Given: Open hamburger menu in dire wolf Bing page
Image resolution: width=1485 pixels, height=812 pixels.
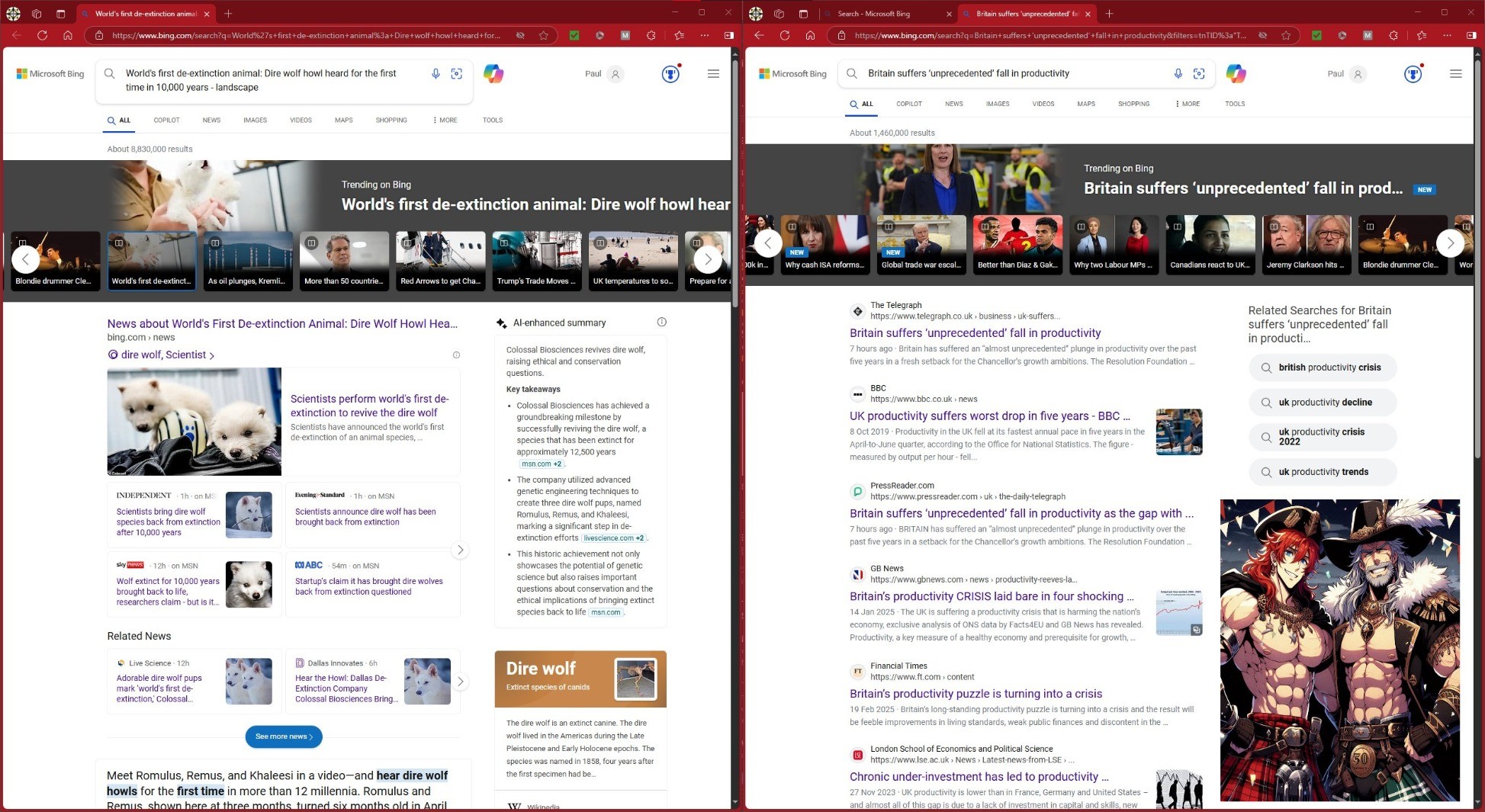Looking at the screenshot, I should 713,74.
